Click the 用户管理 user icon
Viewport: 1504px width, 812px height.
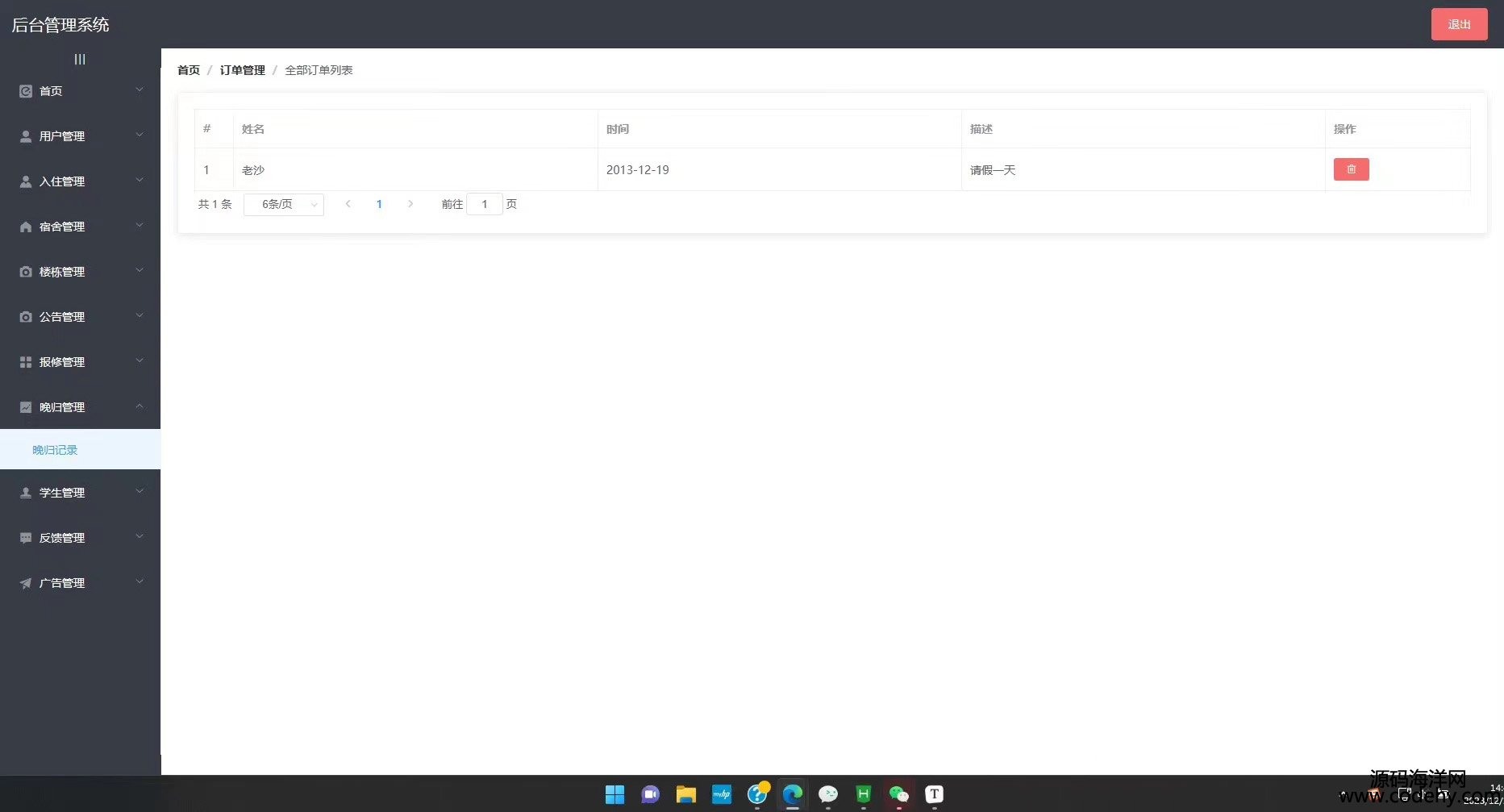[x=26, y=136]
